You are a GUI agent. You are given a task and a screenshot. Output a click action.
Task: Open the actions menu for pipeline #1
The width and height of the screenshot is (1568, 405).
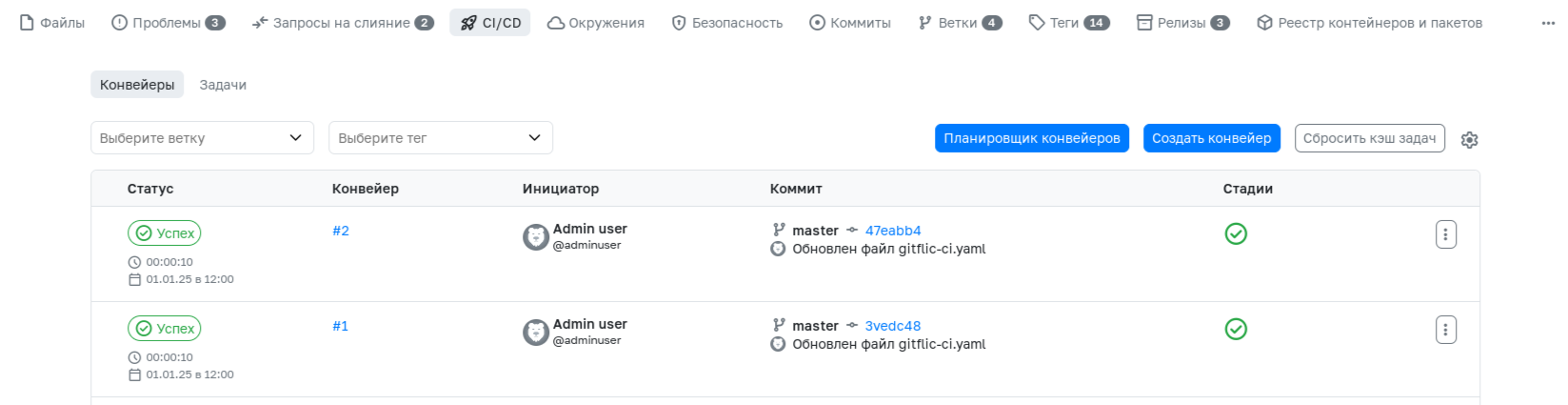pyautogui.click(x=1445, y=330)
